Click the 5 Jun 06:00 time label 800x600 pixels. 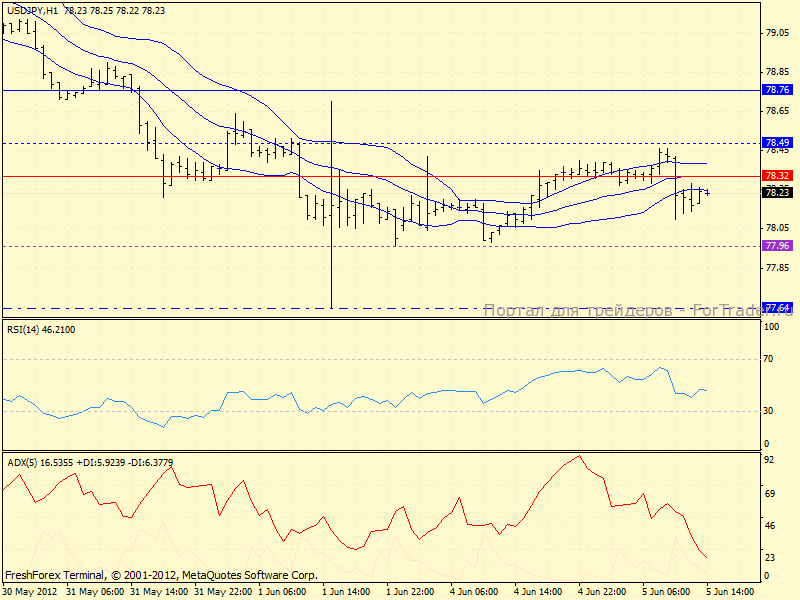666,591
